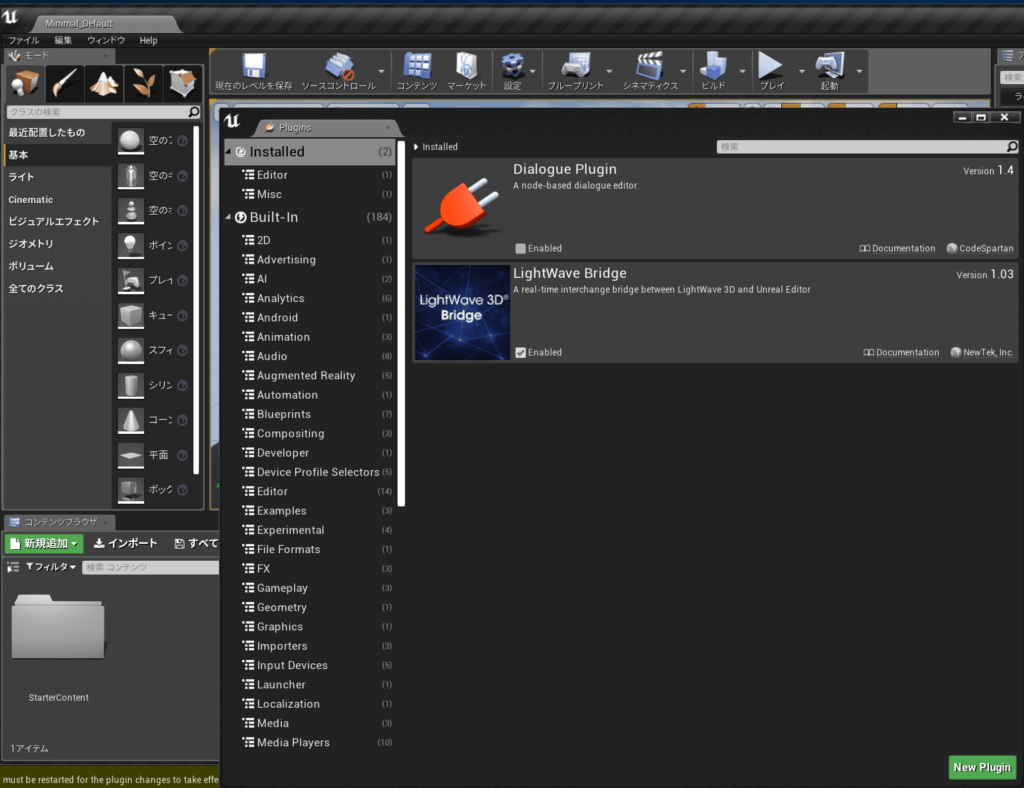Disable the LightWave Bridge Enabled checkbox

520,353
